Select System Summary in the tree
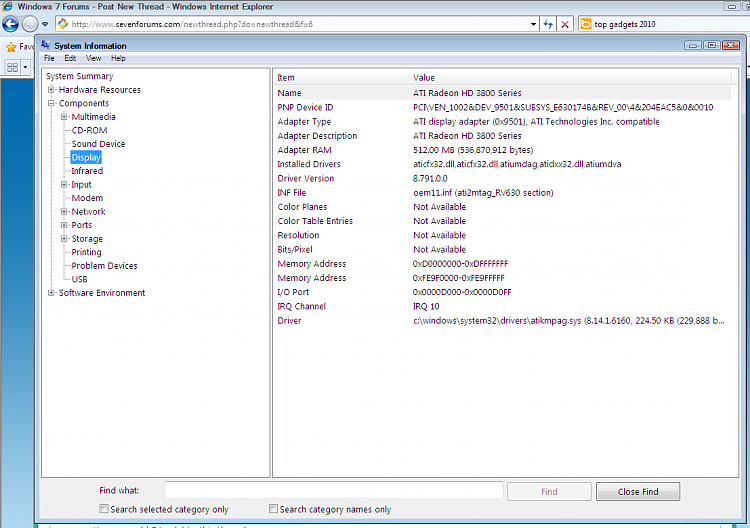 coord(79,76)
